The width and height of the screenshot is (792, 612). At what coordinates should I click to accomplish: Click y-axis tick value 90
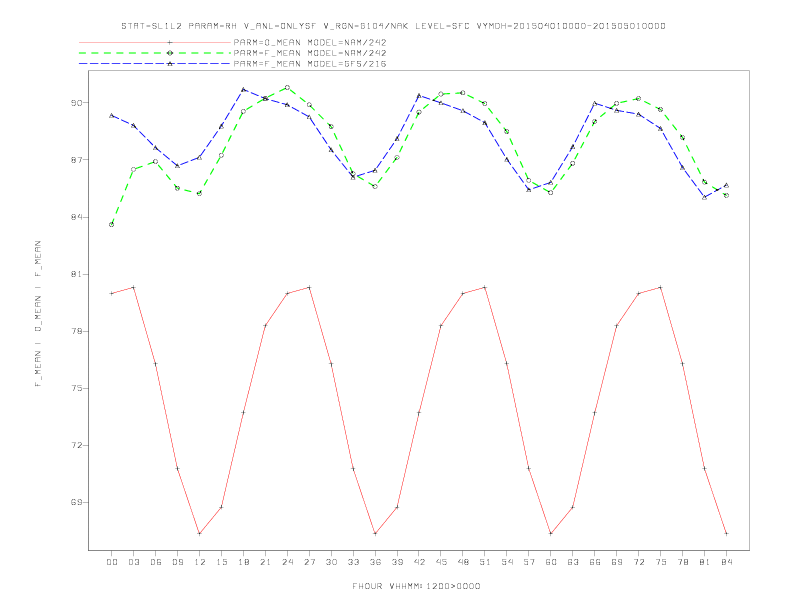pyautogui.click(x=76, y=103)
